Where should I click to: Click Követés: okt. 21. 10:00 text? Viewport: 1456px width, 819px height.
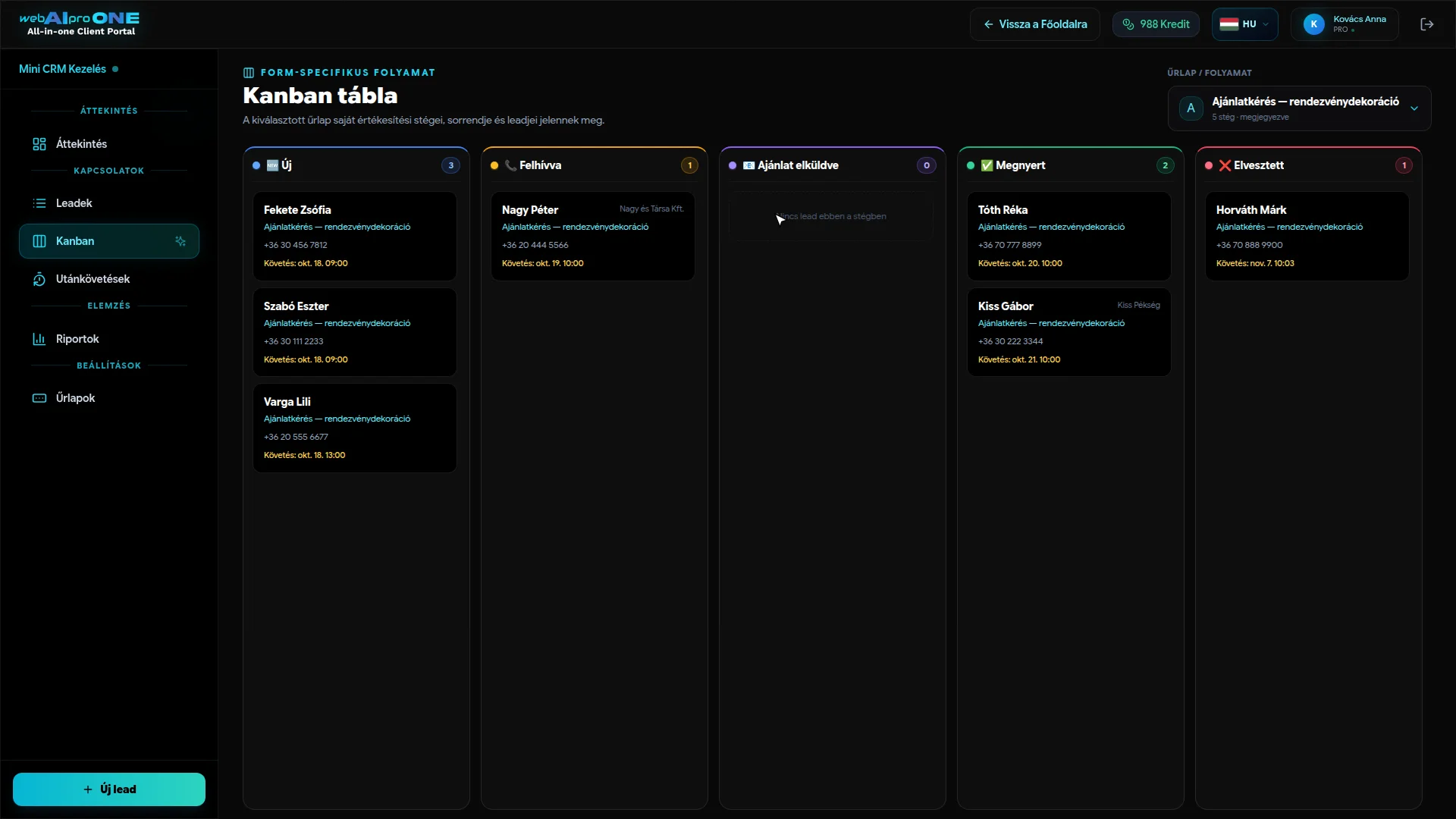1019,359
